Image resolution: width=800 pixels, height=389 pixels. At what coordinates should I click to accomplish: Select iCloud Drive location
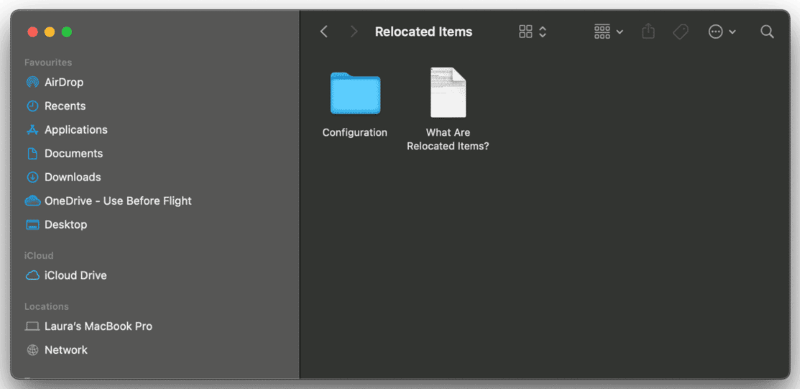tap(76, 276)
